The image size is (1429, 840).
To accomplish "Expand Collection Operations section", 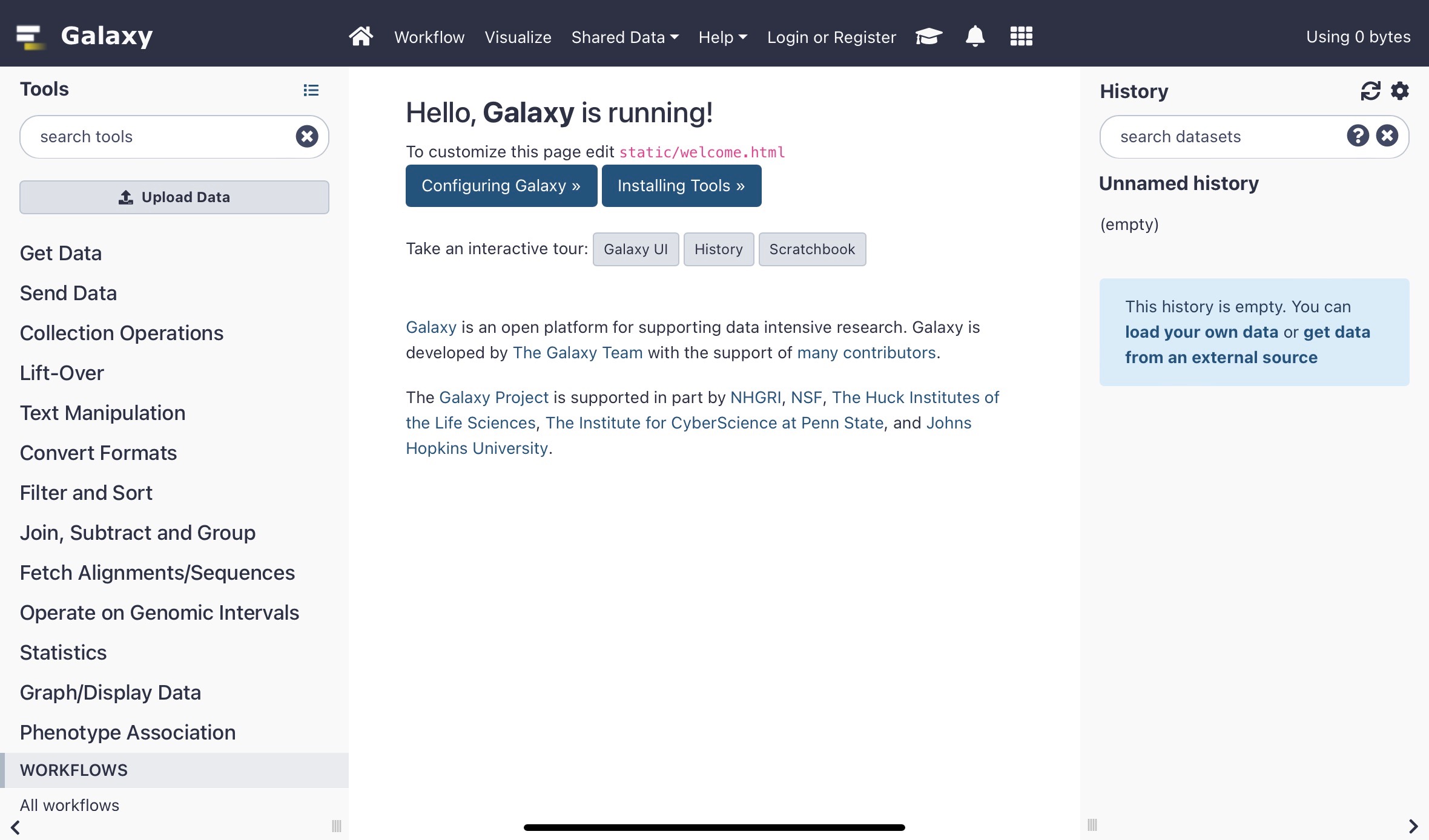I will click(122, 333).
